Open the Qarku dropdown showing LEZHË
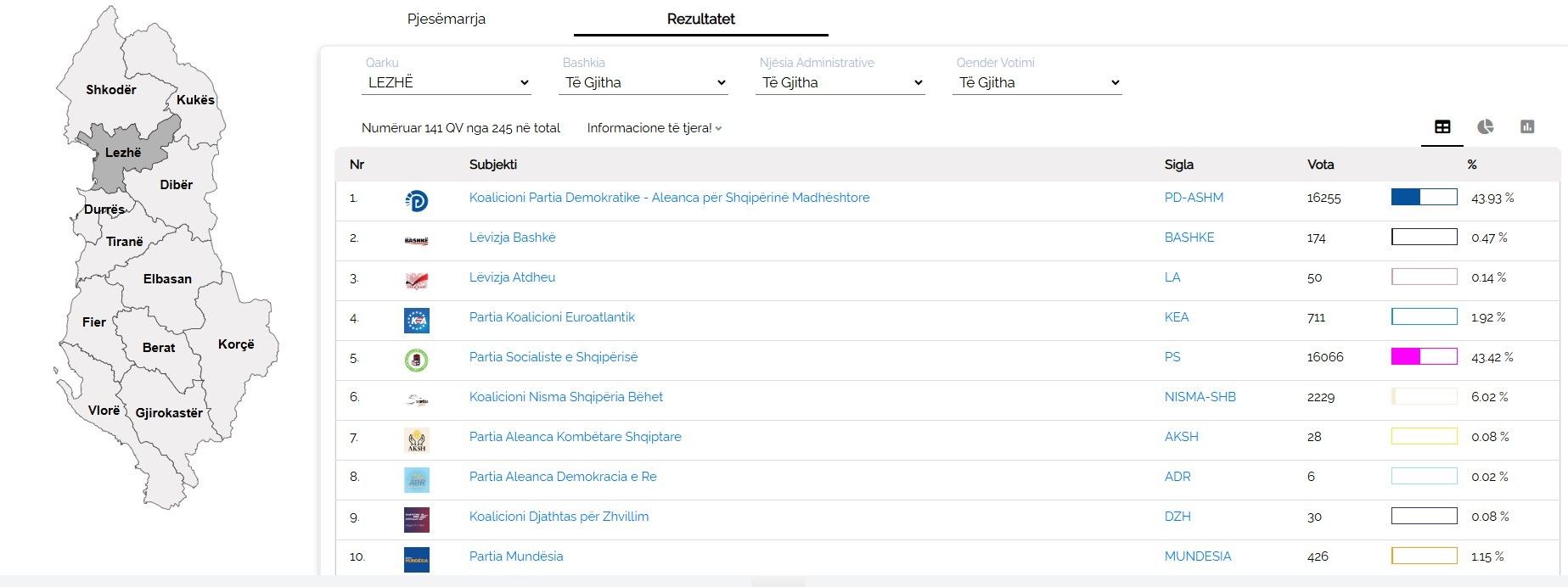The height and width of the screenshot is (587, 1568). tap(447, 82)
